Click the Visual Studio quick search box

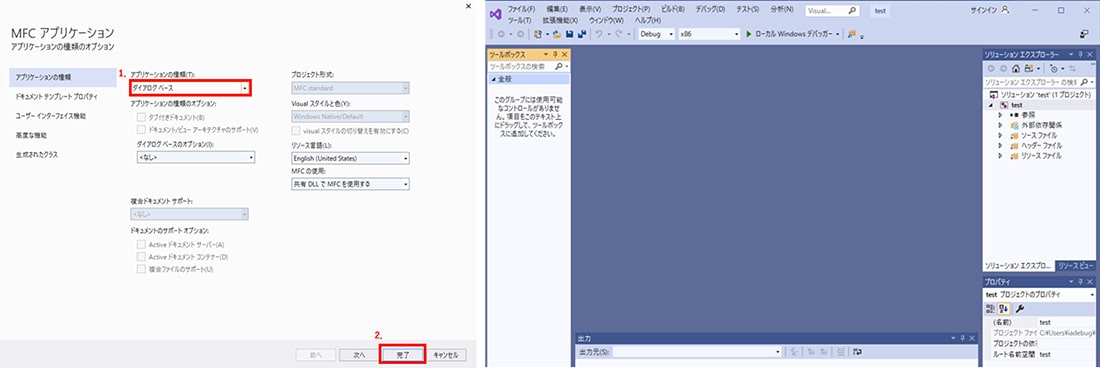pyautogui.click(x=832, y=11)
